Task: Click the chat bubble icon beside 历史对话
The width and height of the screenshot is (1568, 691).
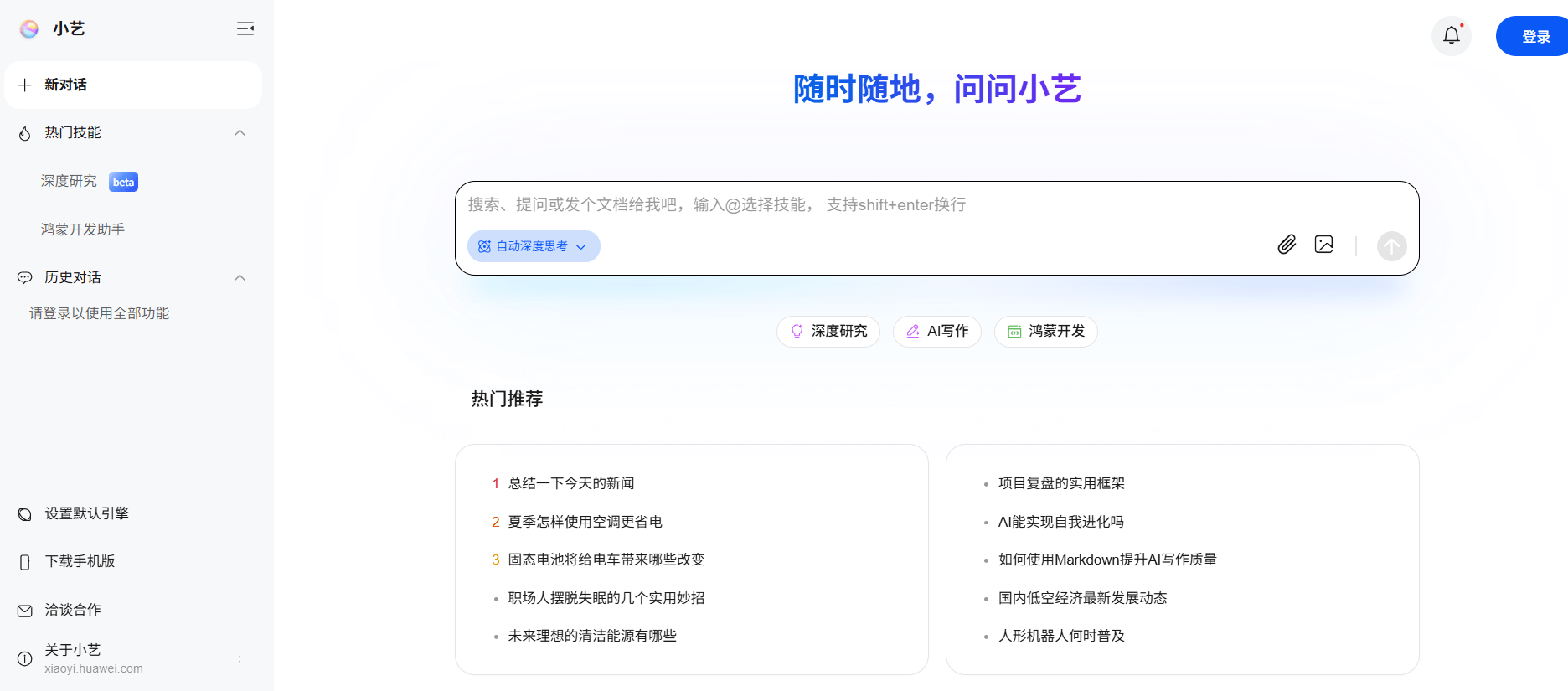Action: pyautogui.click(x=25, y=277)
